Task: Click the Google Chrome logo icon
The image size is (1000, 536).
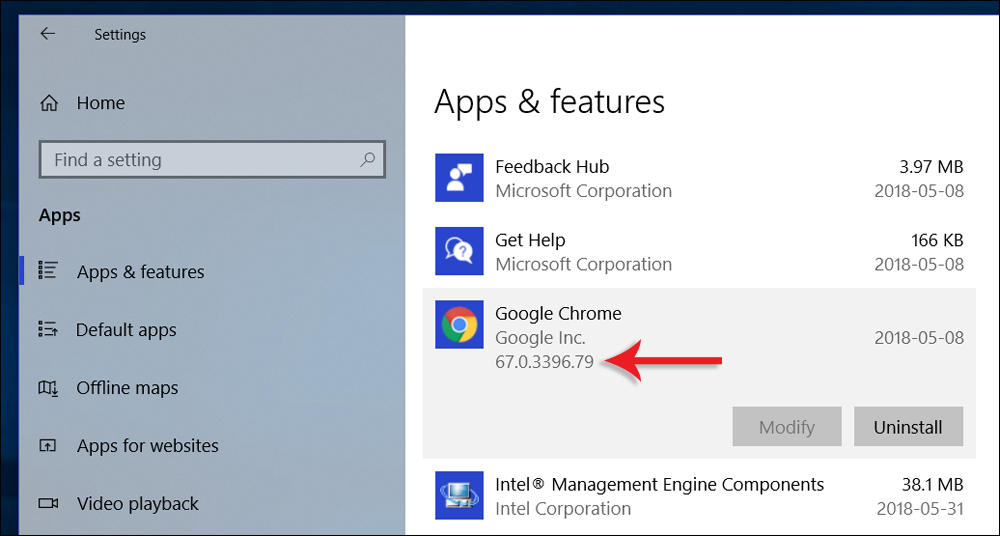Action: coord(460,325)
